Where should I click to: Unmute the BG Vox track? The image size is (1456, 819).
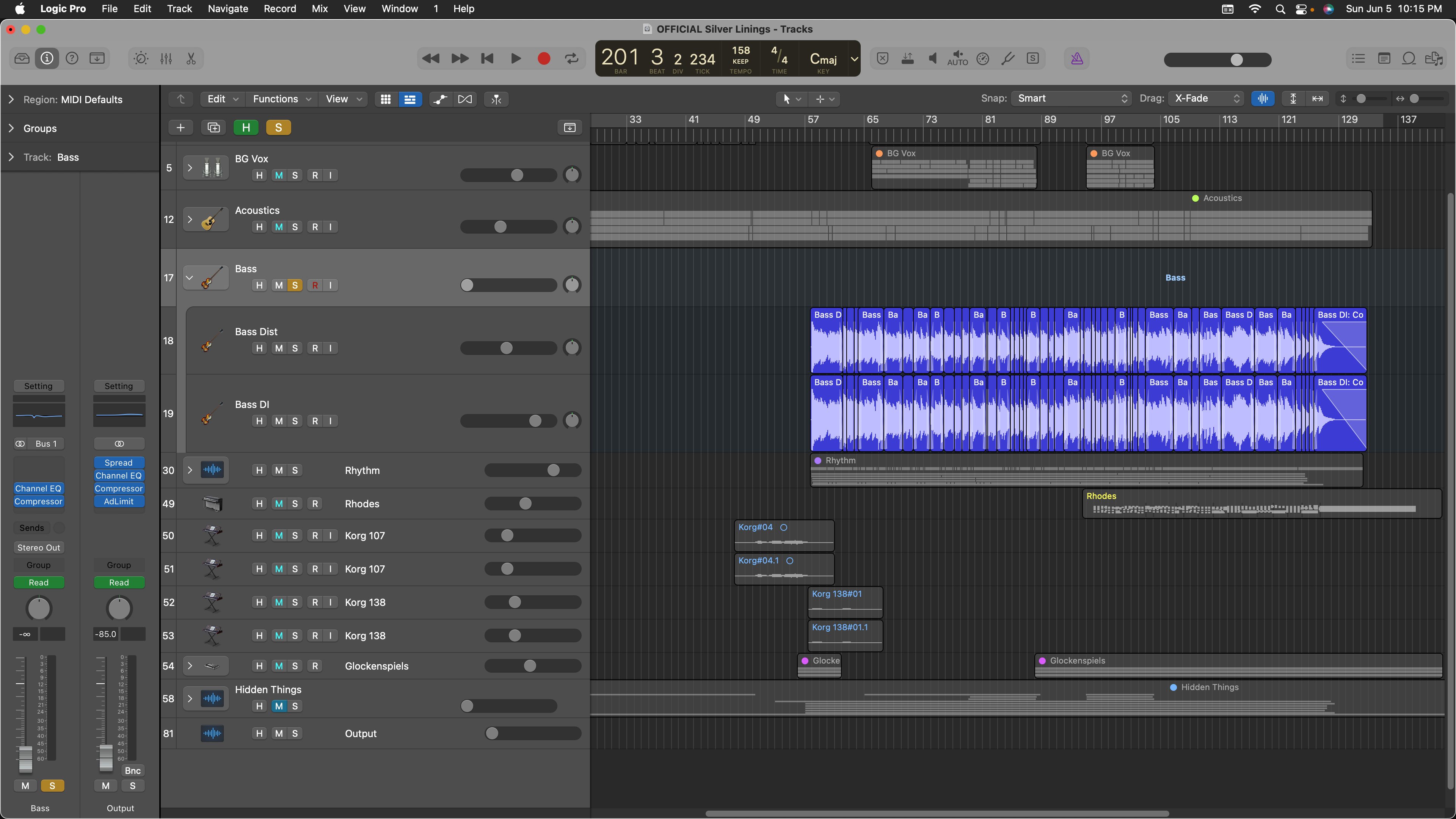[x=279, y=175]
